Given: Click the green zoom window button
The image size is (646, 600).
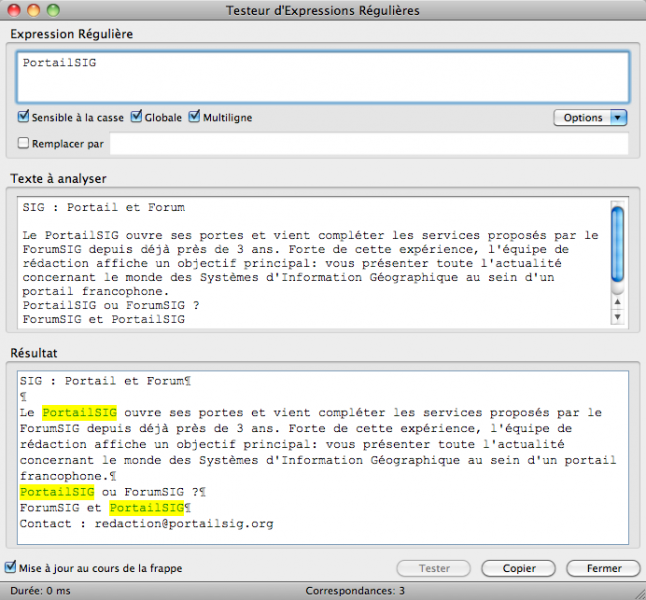Looking at the screenshot, I should pos(53,10).
